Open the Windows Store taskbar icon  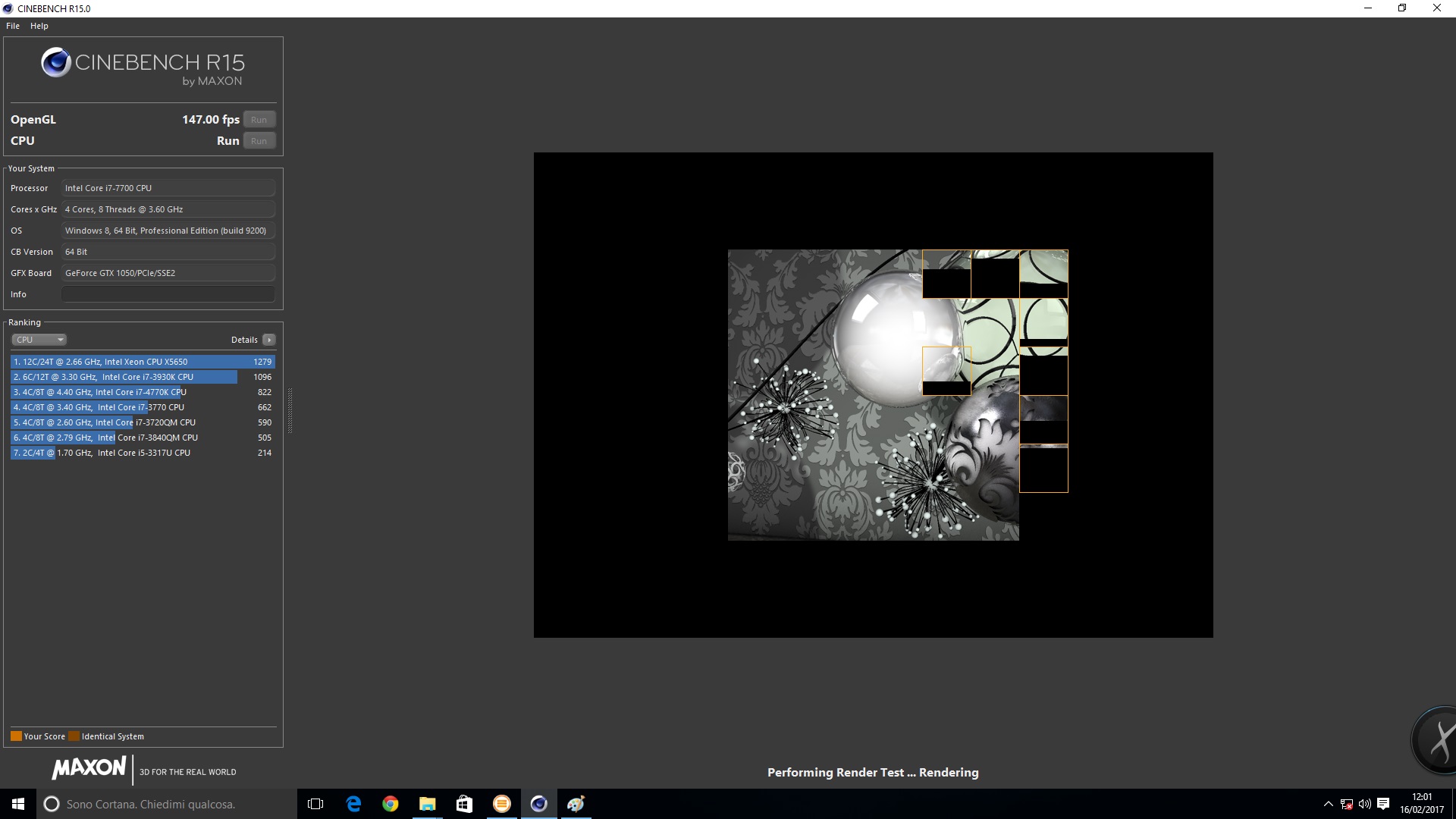click(x=464, y=804)
